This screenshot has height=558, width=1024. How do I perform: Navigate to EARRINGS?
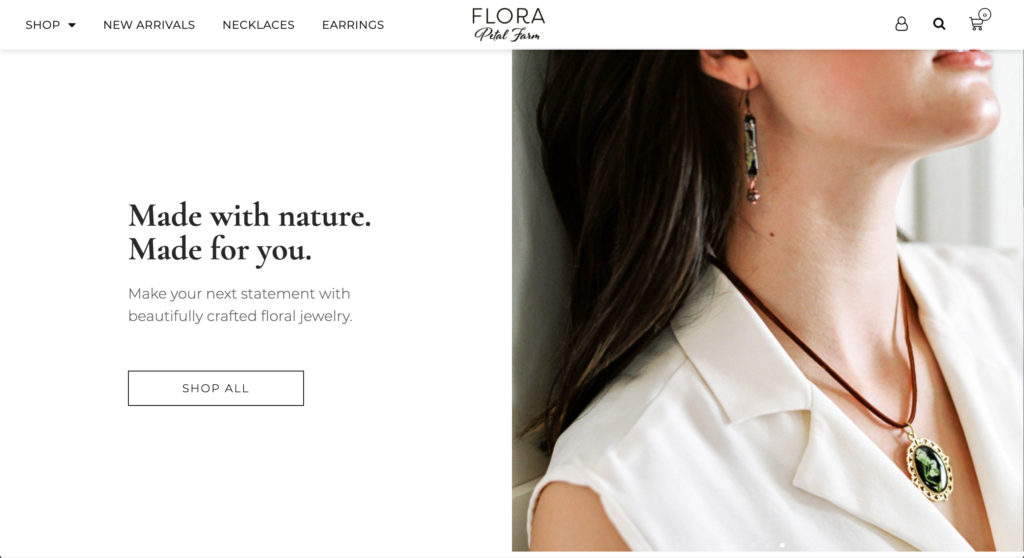coord(353,25)
